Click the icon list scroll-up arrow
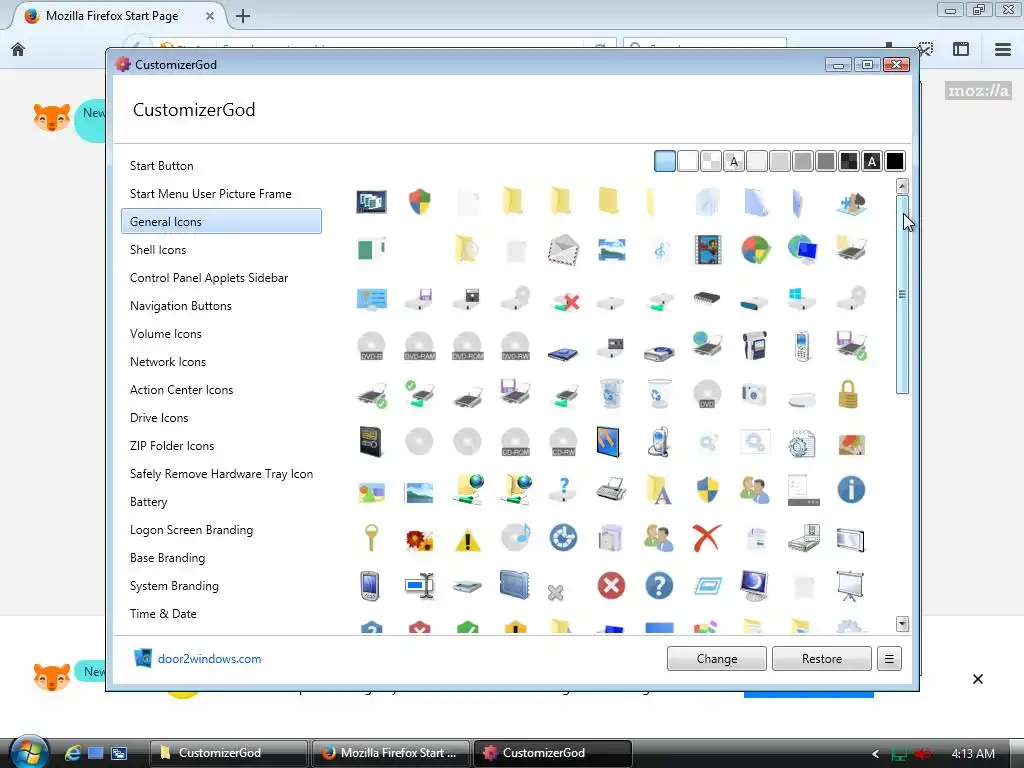The image size is (1024, 768). point(903,187)
